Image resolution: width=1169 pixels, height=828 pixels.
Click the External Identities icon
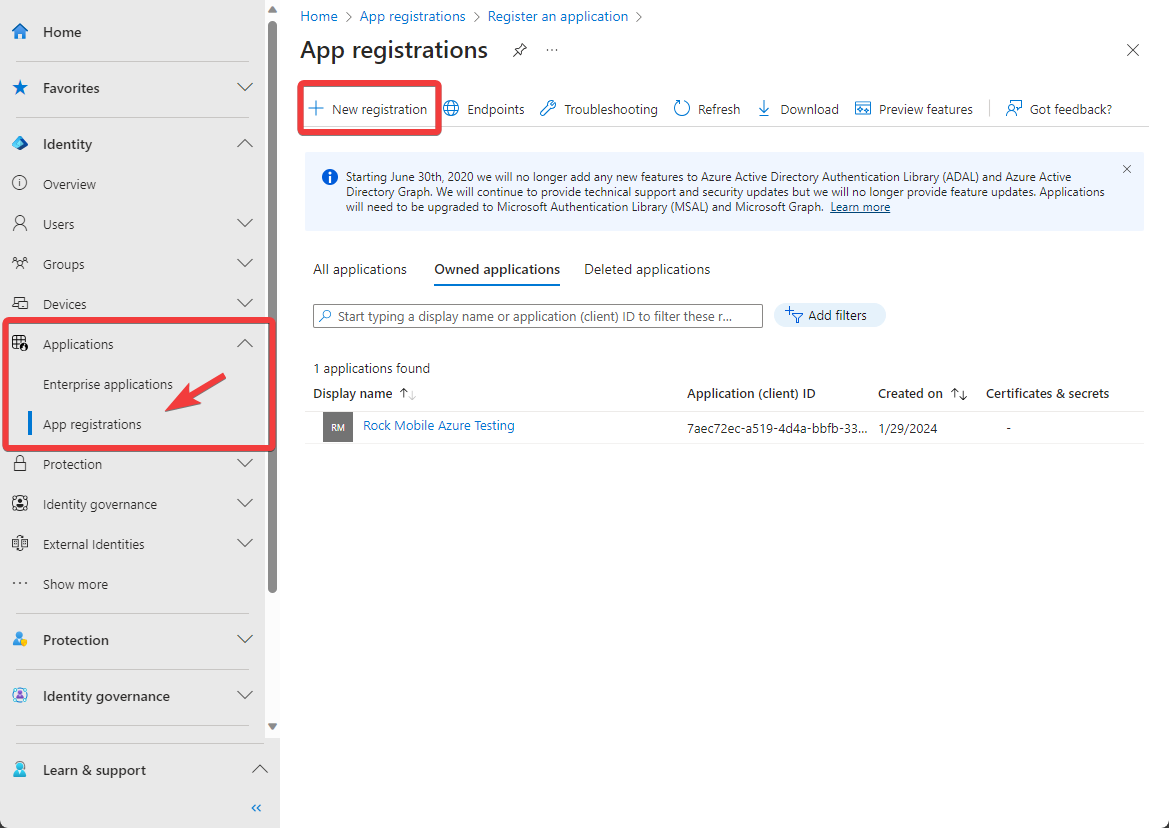coord(20,543)
